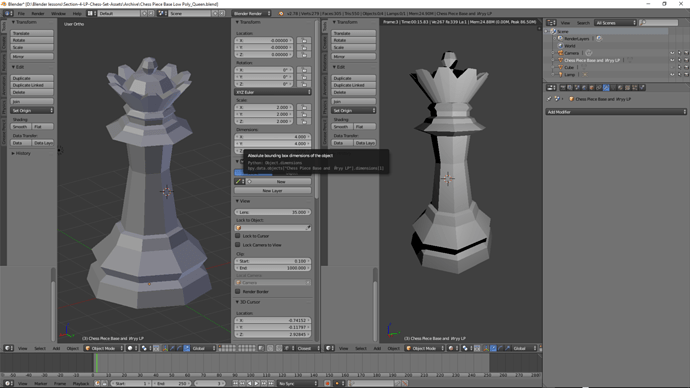The height and width of the screenshot is (388, 690).
Task: Adjust the Scale X 2.000 field
Action: 264,107
